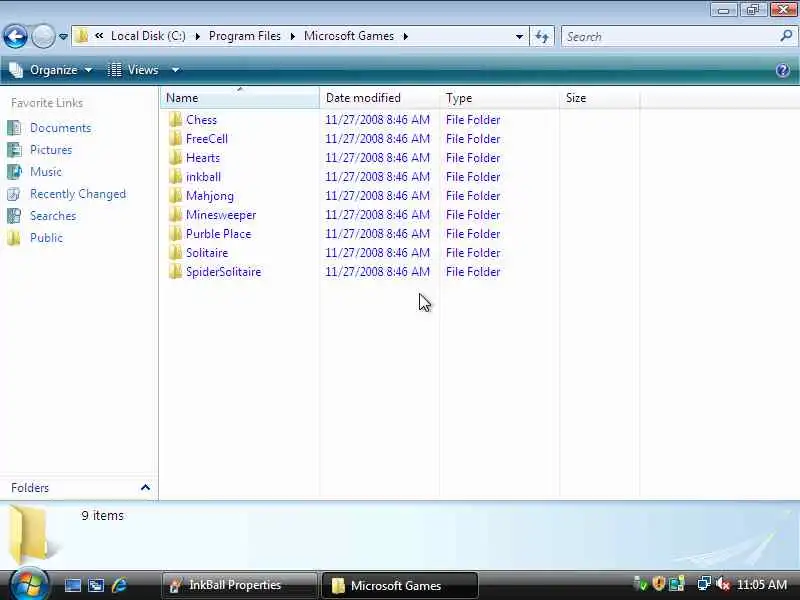Launch Internet Explorer from quick launch
800x600 pixels.
(x=119, y=585)
